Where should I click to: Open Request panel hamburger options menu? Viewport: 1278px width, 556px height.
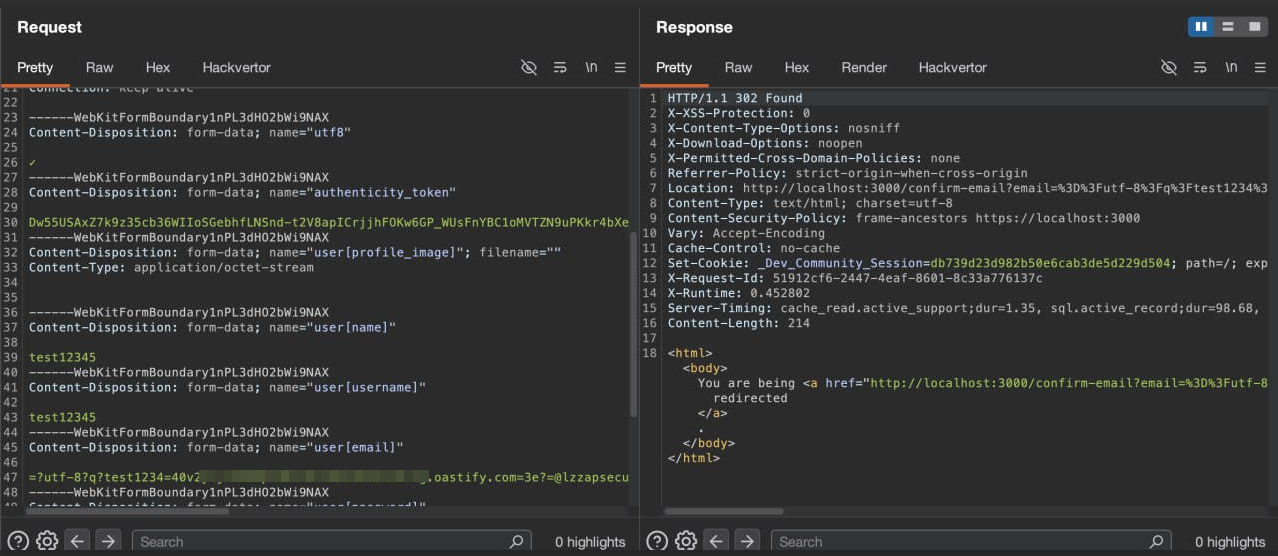(x=620, y=67)
